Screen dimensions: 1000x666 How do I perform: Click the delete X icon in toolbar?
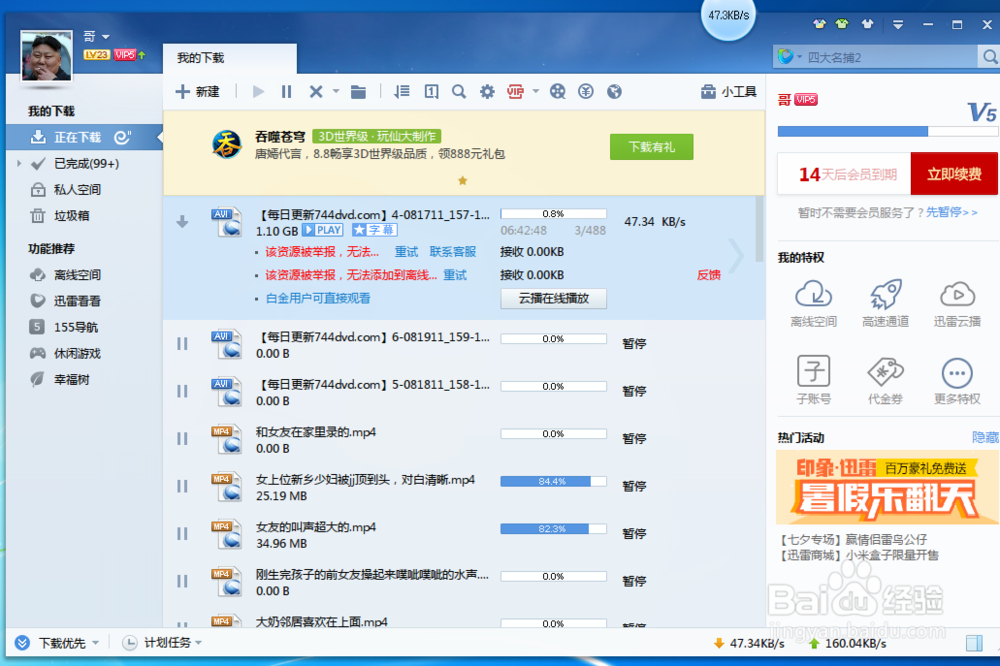(316, 92)
